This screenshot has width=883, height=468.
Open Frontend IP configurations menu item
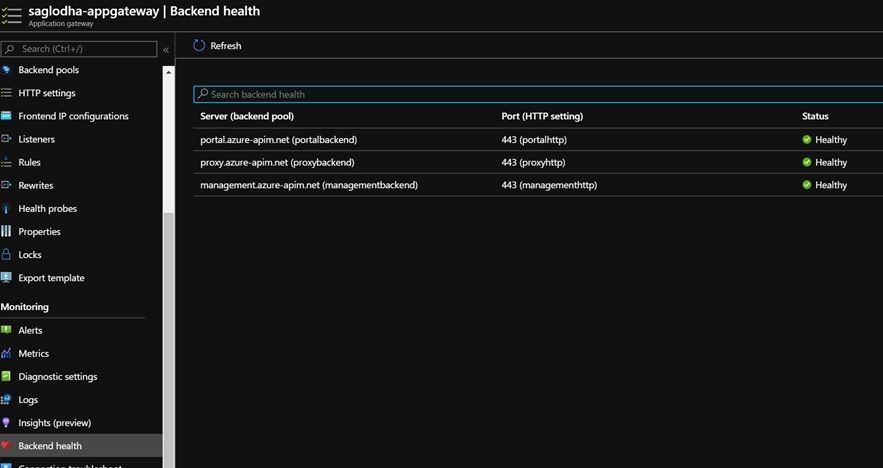81,116
